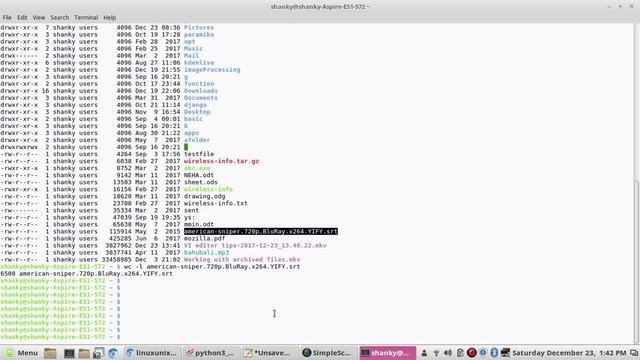640x360 pixels.
Task: Open the Mint Menu button
Action: click(21, 353)
